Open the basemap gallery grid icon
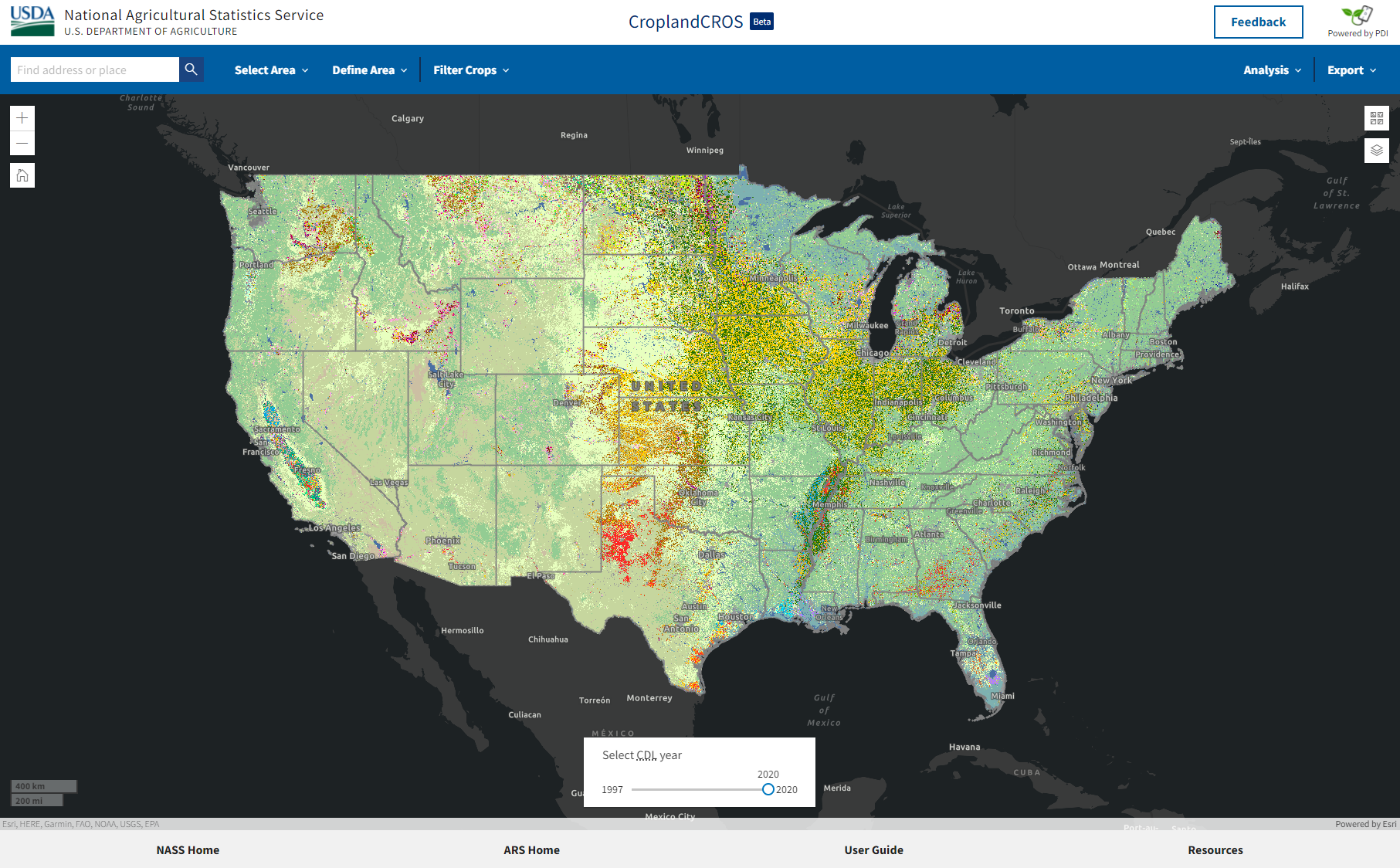The height and width of the screenshot is (868, 1400). click(1377, 118)
